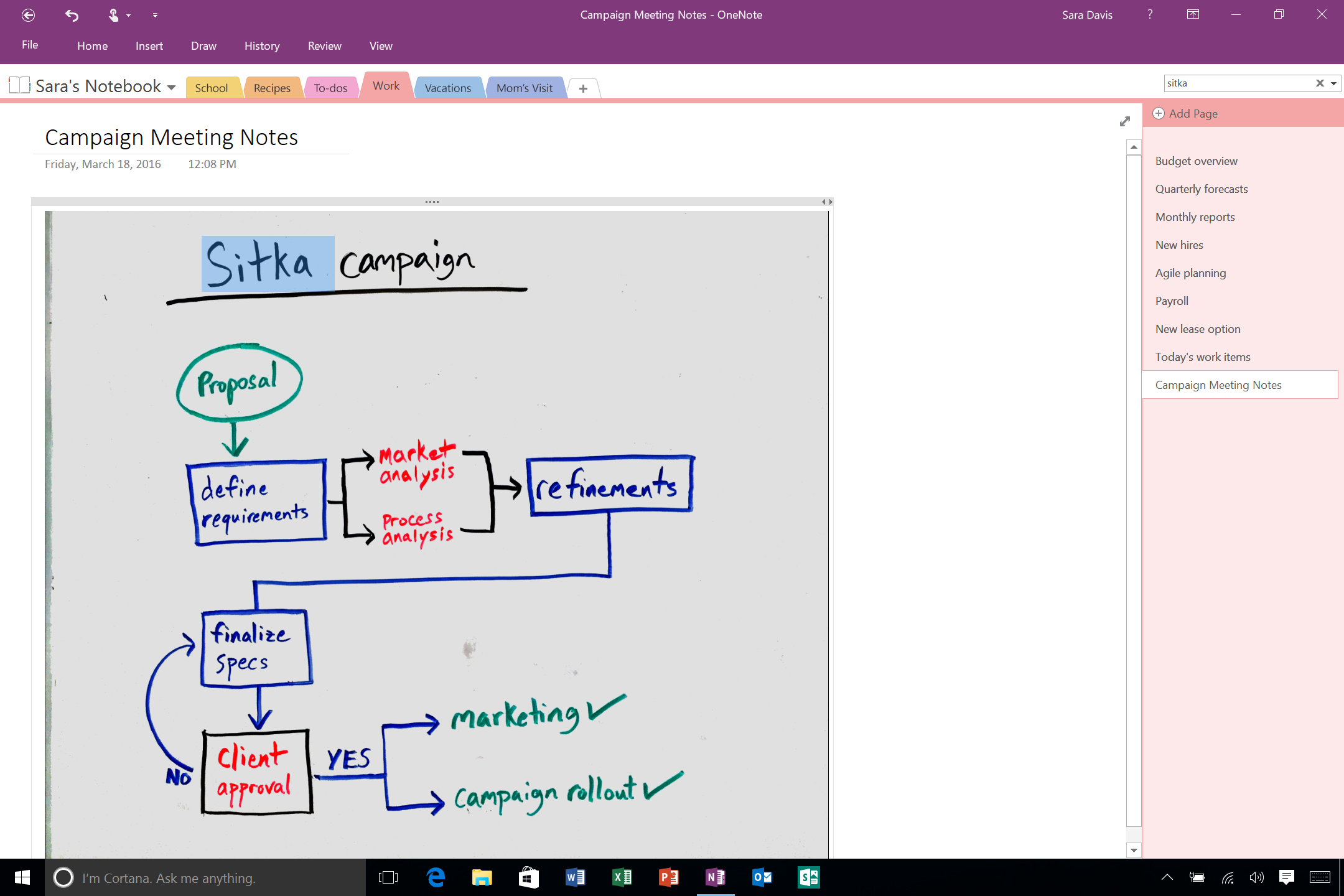This screenshot has width=1344, height=896.
Task: Click Add Page button
Action: (1185, 113)
